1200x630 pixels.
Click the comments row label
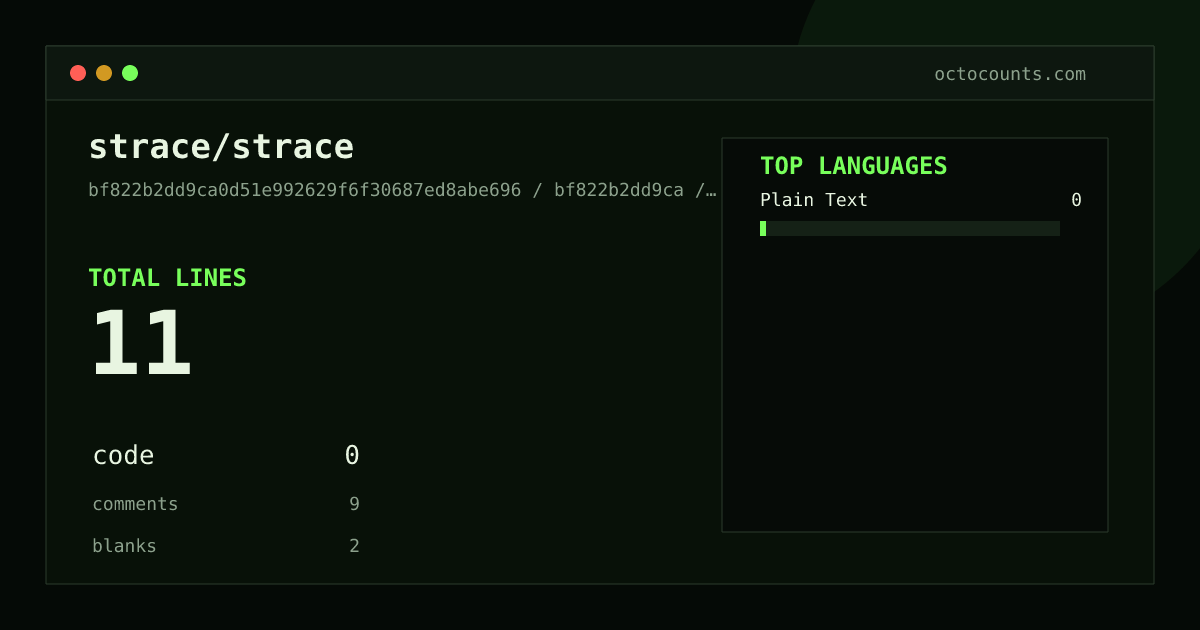point(135,504)
